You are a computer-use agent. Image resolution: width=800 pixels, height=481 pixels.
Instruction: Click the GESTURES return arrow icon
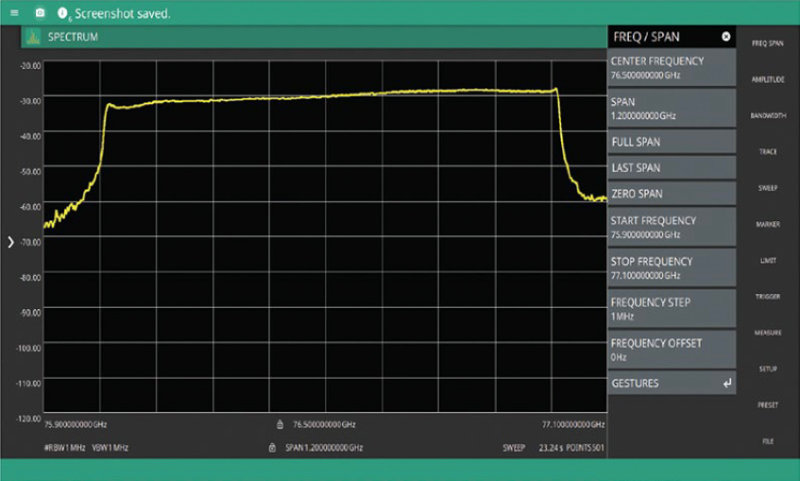point(726,383)
